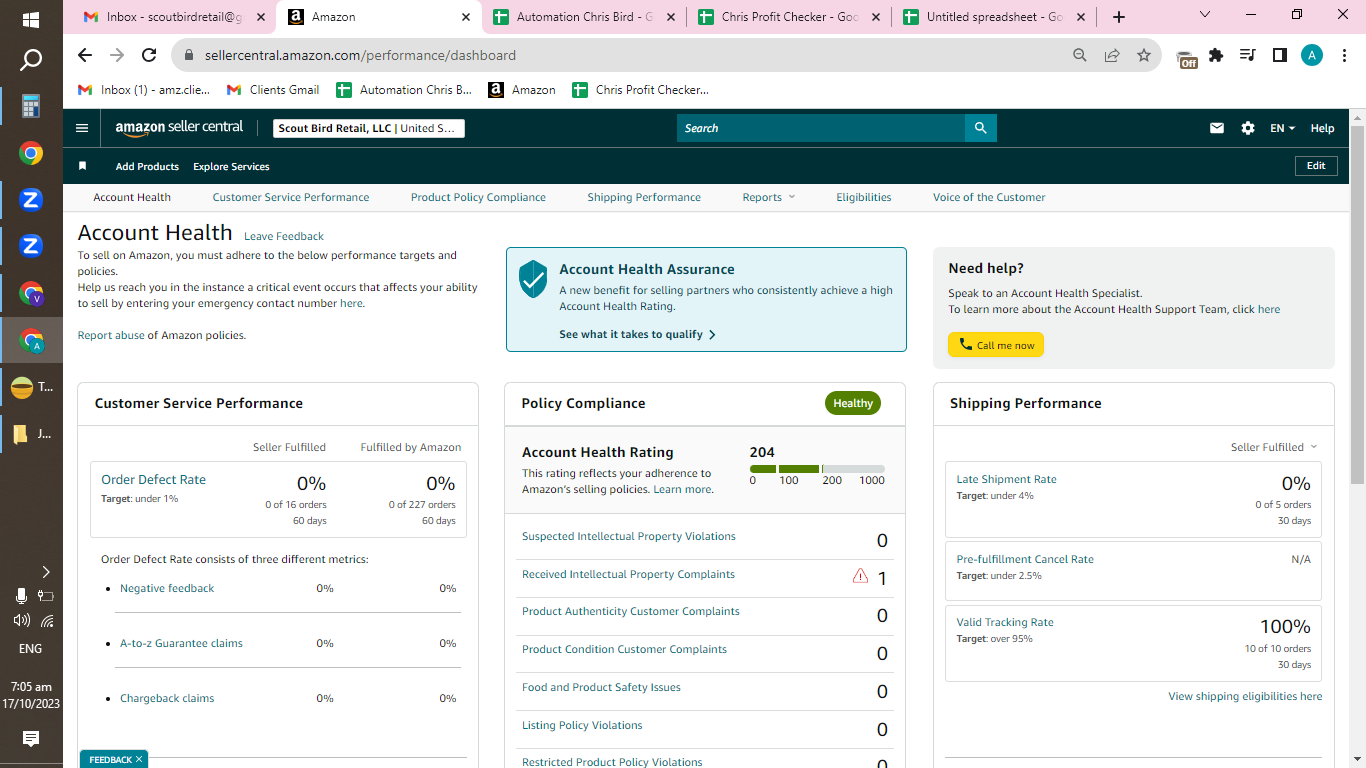Switch to Account Health tab
Image resolution: width=1366 pixels, height=768 pixels.
click(132, 197)
